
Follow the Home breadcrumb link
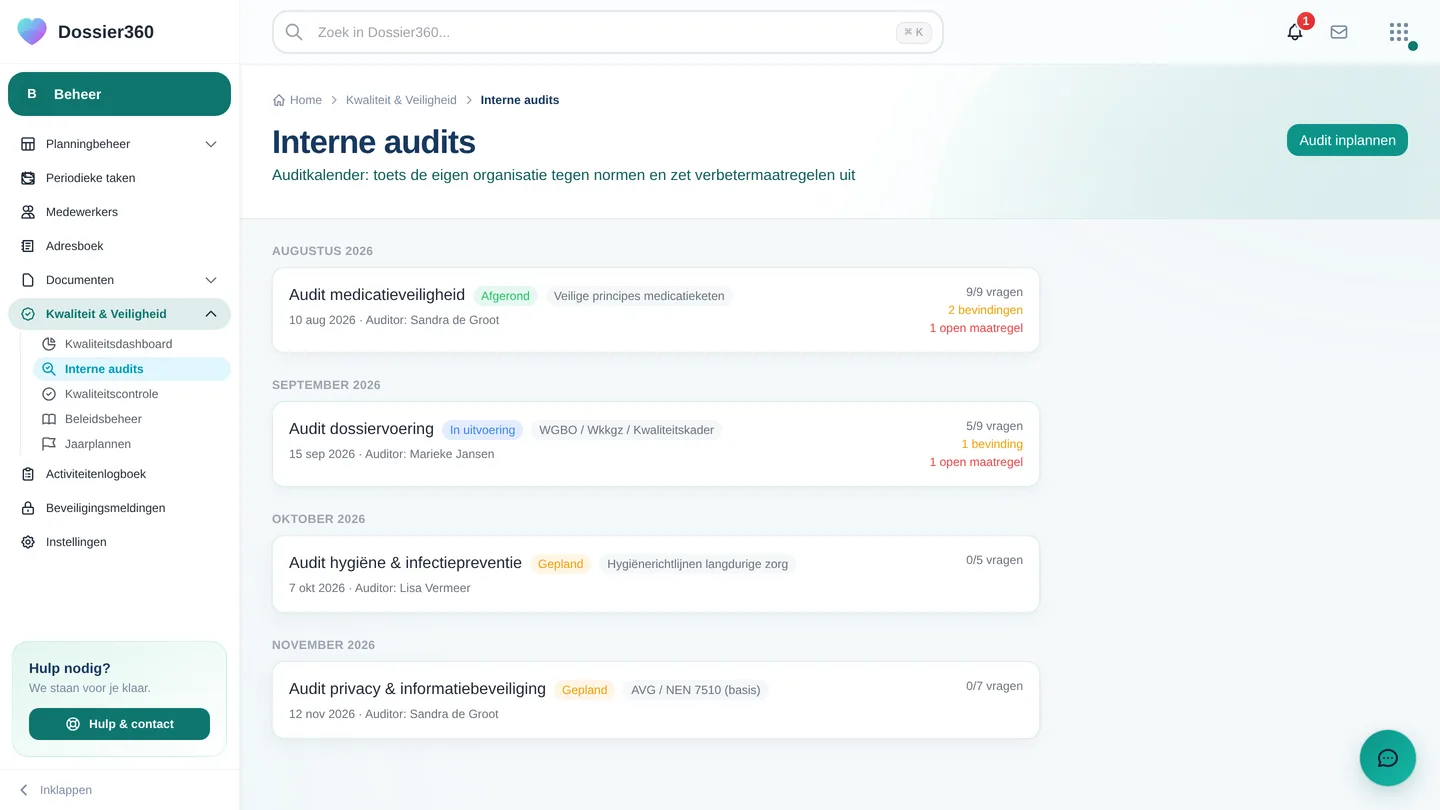click(306, 100)
